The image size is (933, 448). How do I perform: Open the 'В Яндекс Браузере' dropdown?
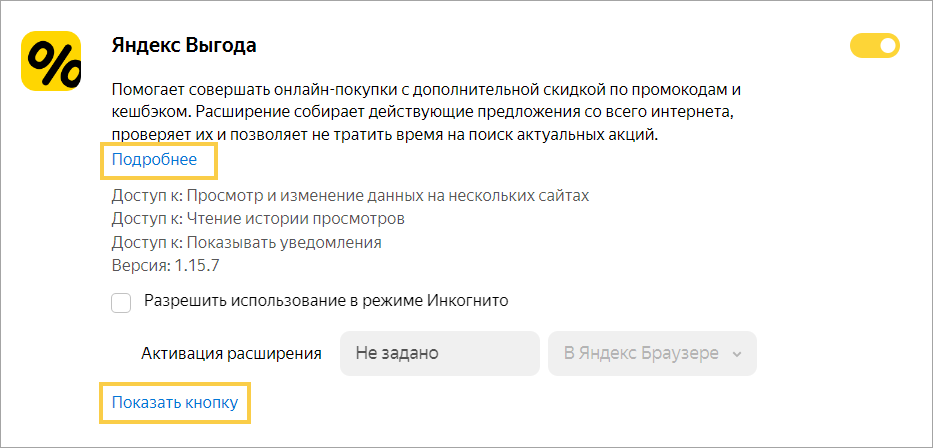651,353
